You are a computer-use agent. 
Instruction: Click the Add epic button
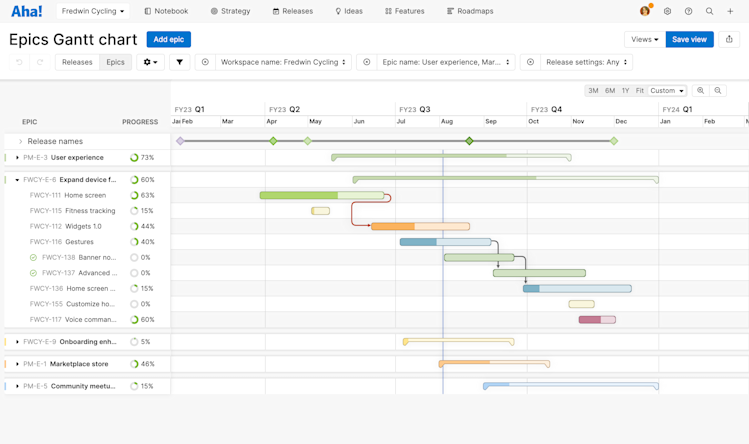point(169,39)
